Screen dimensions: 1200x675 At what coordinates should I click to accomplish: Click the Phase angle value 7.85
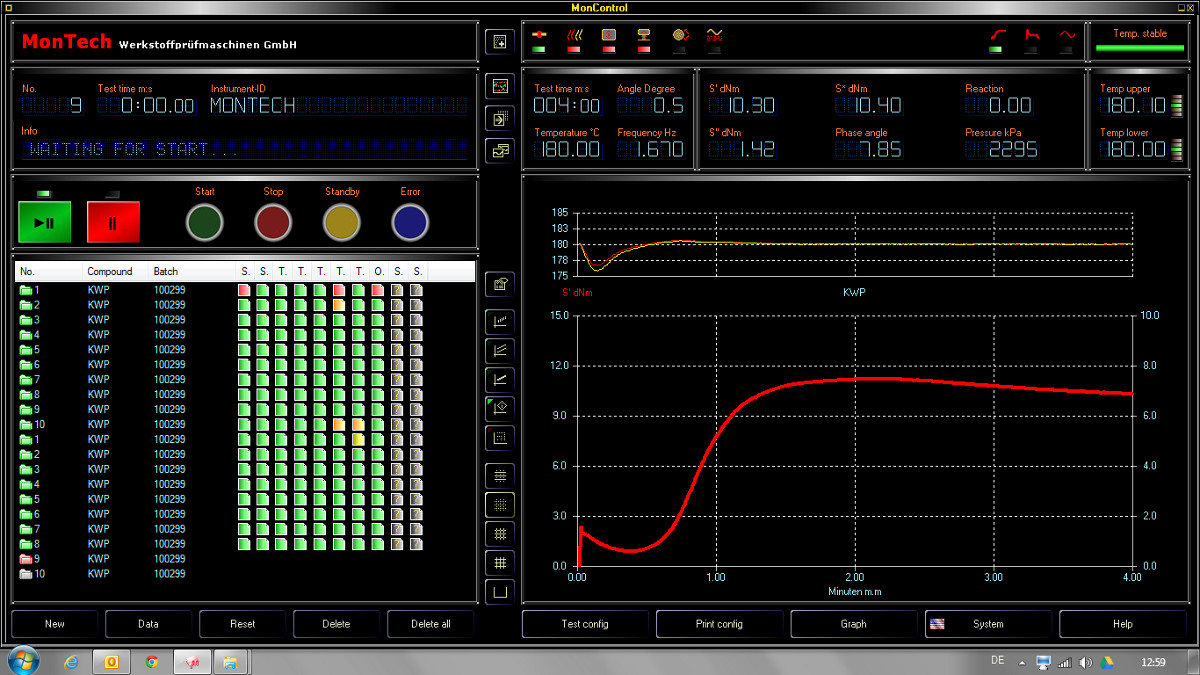869,149
